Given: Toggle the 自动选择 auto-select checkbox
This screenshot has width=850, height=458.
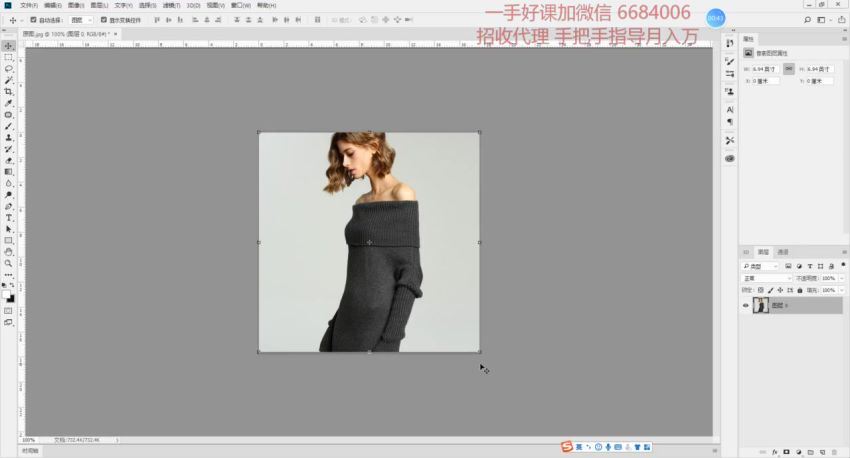Looking at the screenshot, I should 33,19.
